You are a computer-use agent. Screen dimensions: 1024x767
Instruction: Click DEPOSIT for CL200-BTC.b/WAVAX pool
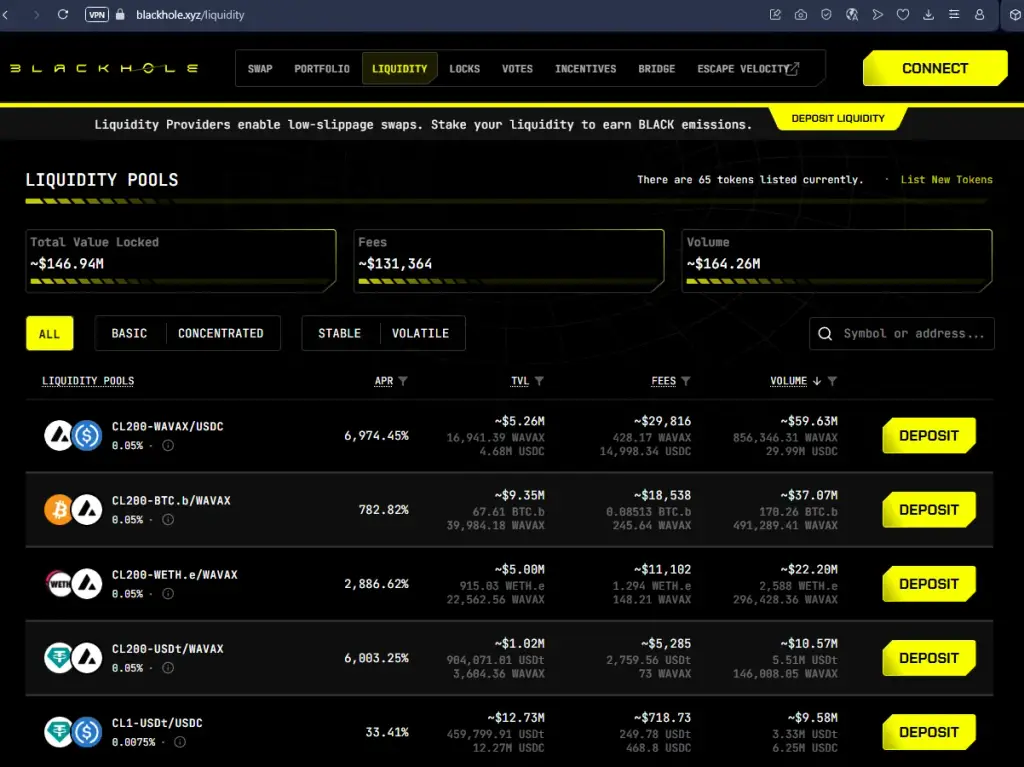point(929,510)
